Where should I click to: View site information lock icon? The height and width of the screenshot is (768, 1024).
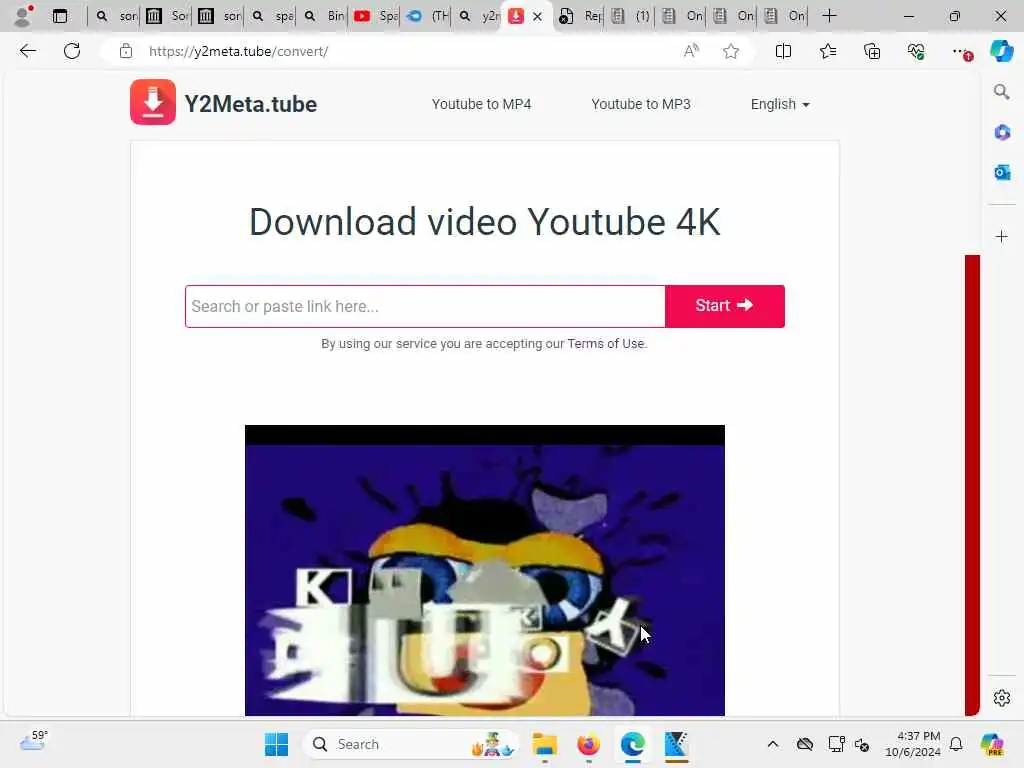126,51
